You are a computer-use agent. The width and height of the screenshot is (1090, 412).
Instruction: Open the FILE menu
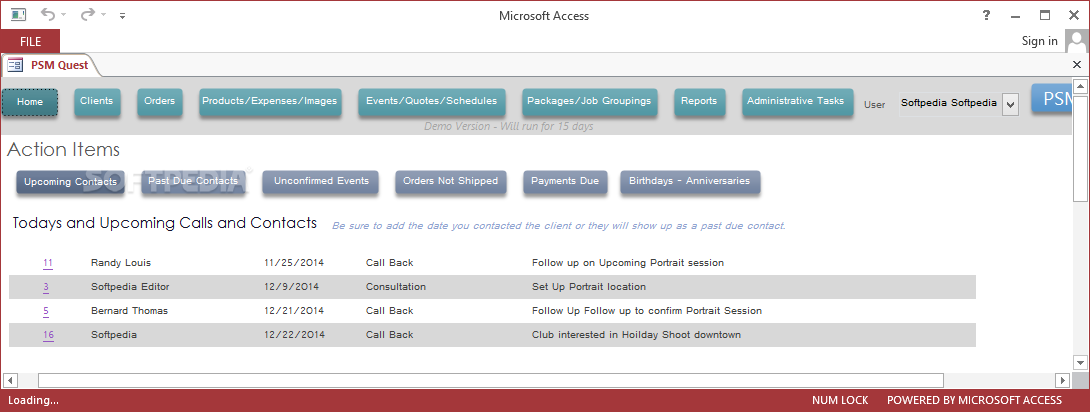click(x=30, y=41)
